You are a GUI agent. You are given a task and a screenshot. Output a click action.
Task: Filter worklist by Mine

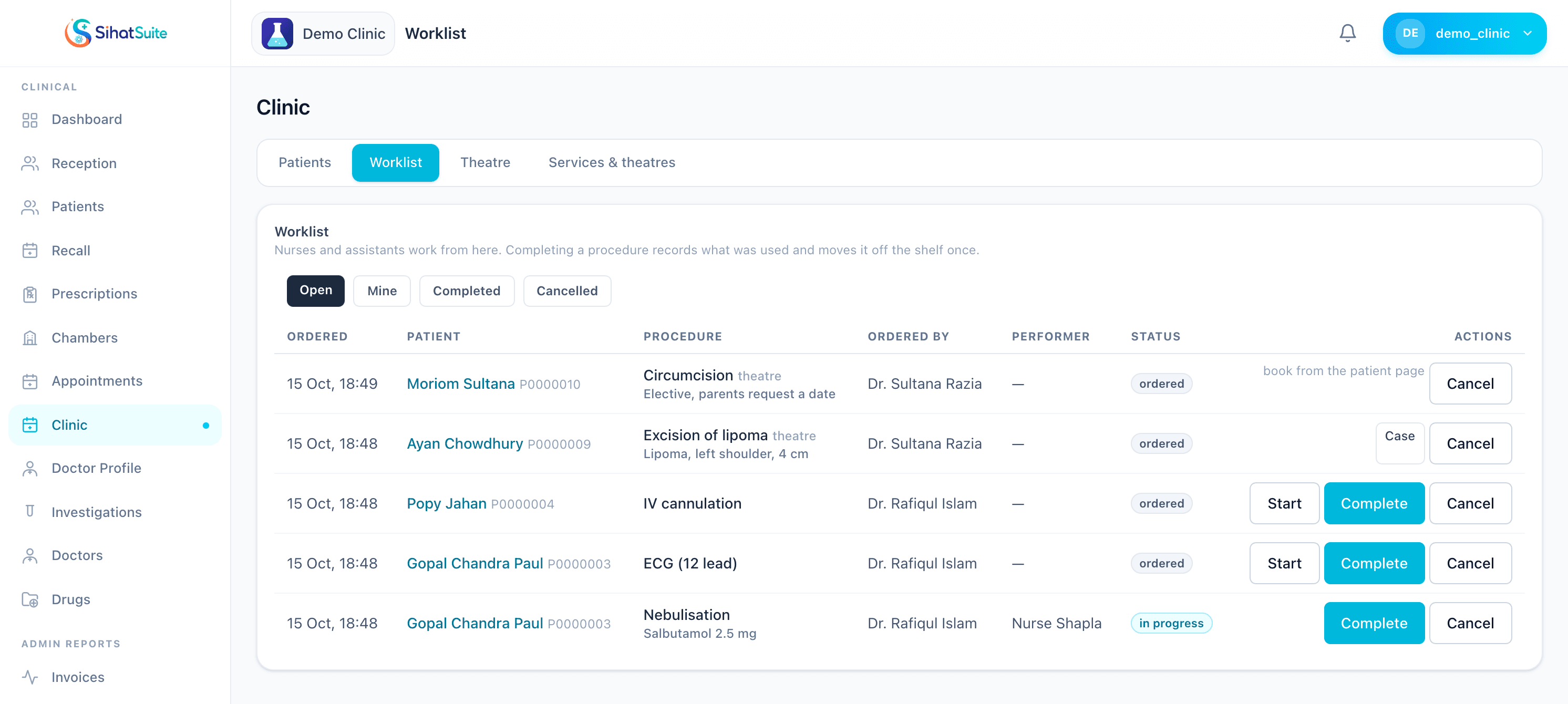381,291
